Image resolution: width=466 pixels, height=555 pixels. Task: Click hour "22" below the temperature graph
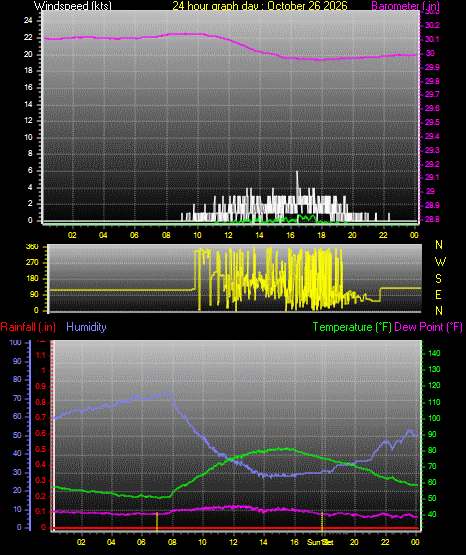[x=385, y=542]
